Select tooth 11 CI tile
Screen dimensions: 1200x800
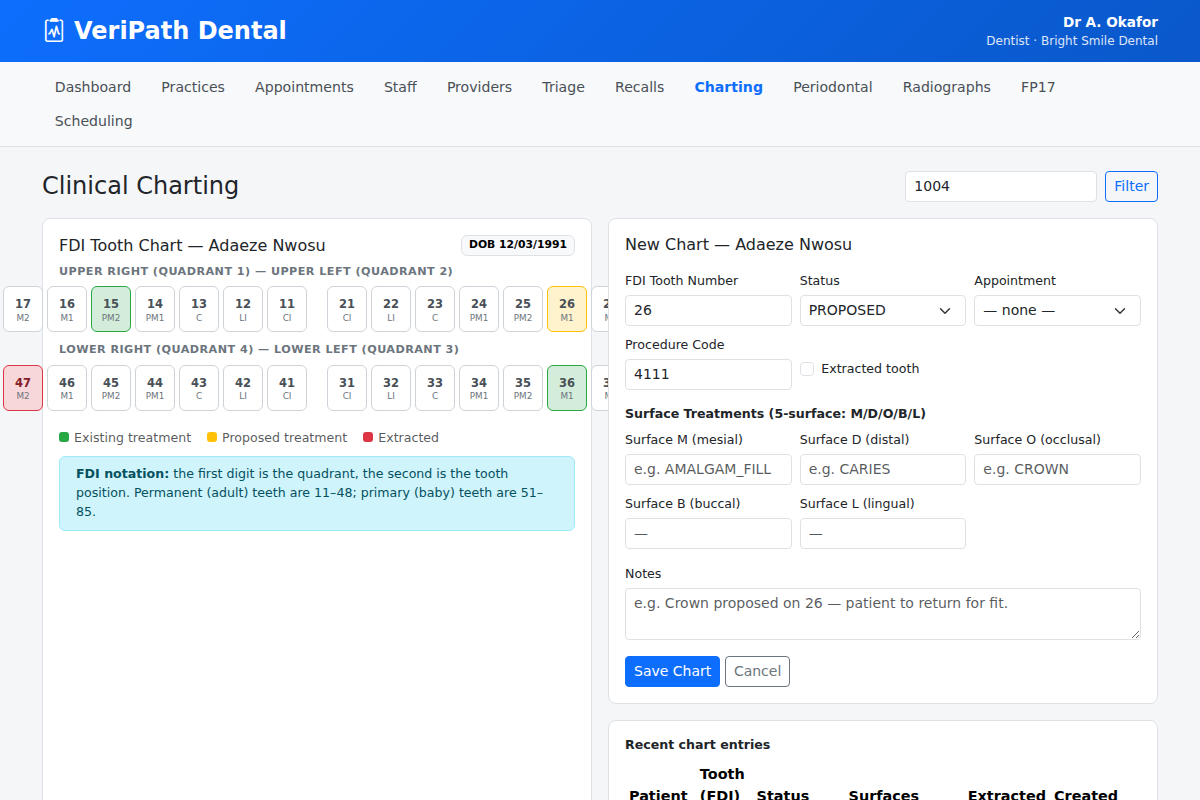tap(287, 309)
